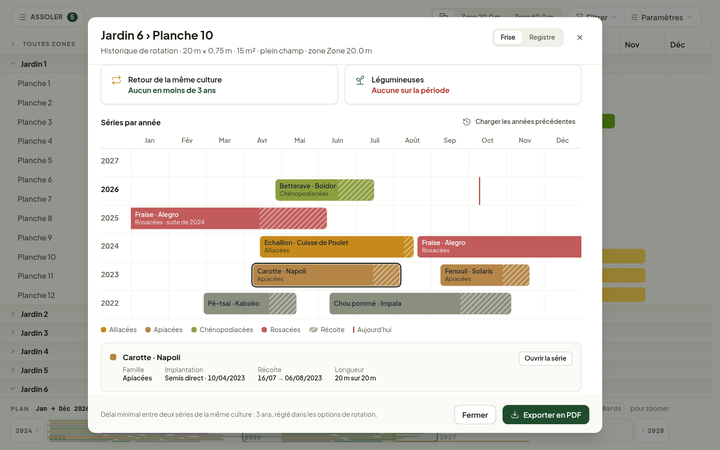Click the Nov column header in background calendar

click(x=632, y=45)
